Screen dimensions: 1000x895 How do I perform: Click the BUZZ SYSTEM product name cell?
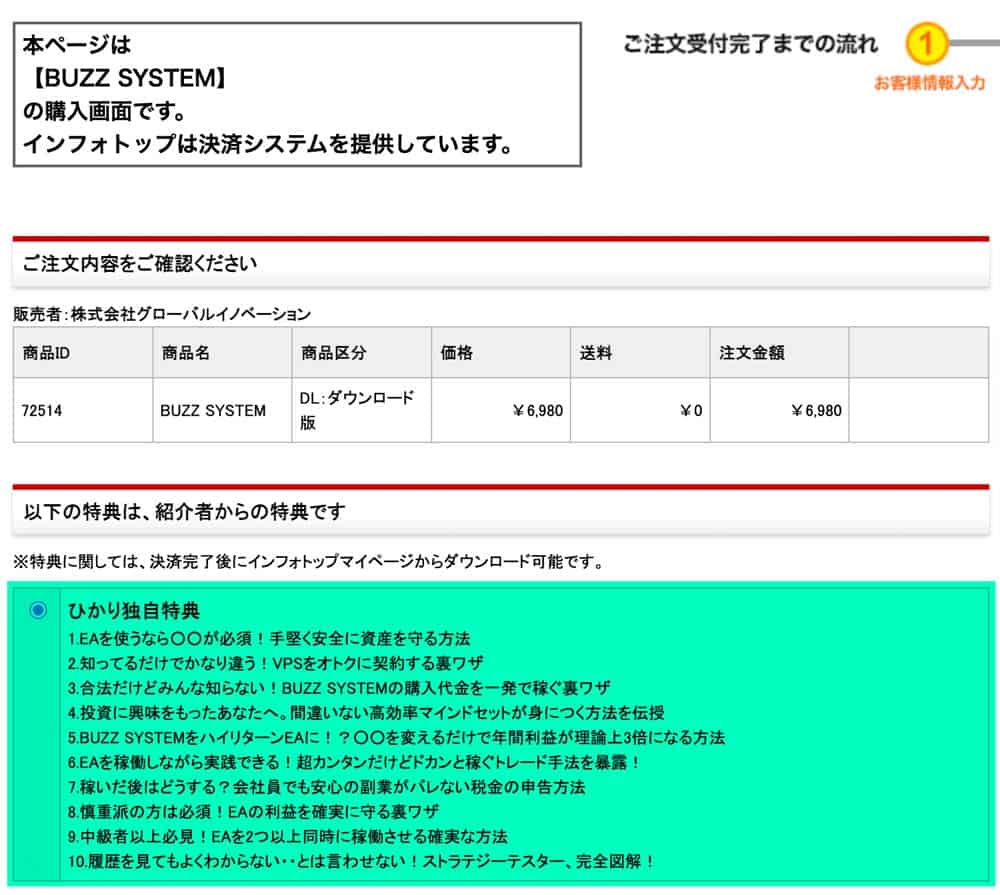pos(222,410)
